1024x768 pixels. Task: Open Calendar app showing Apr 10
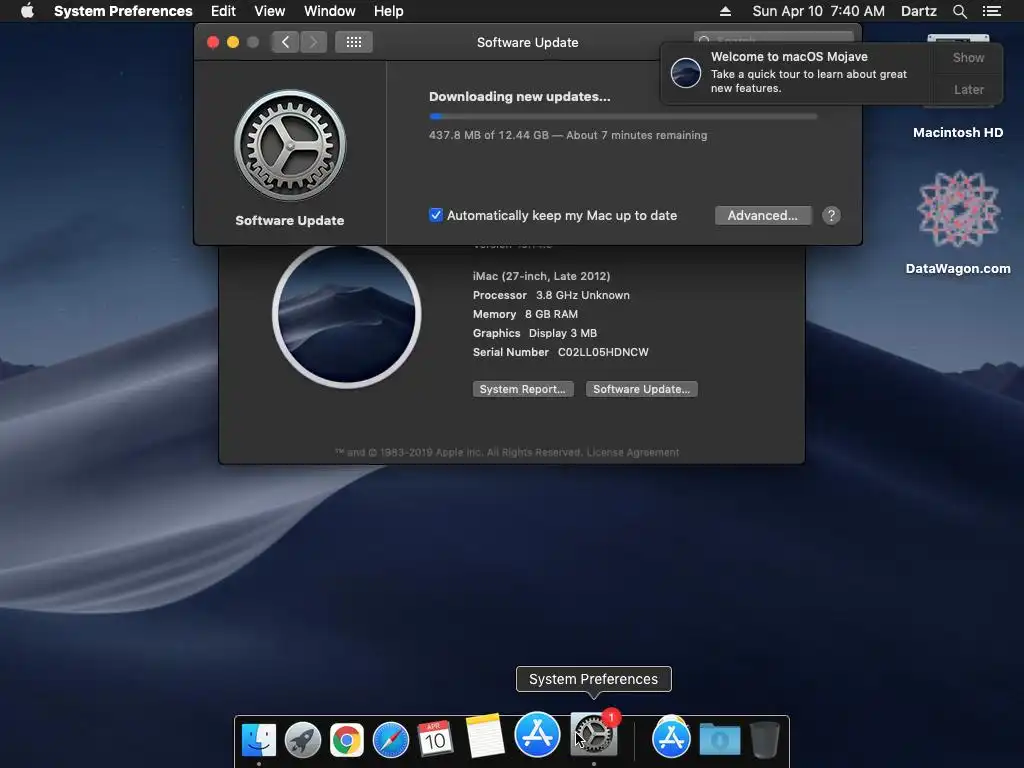click(435, 739)
